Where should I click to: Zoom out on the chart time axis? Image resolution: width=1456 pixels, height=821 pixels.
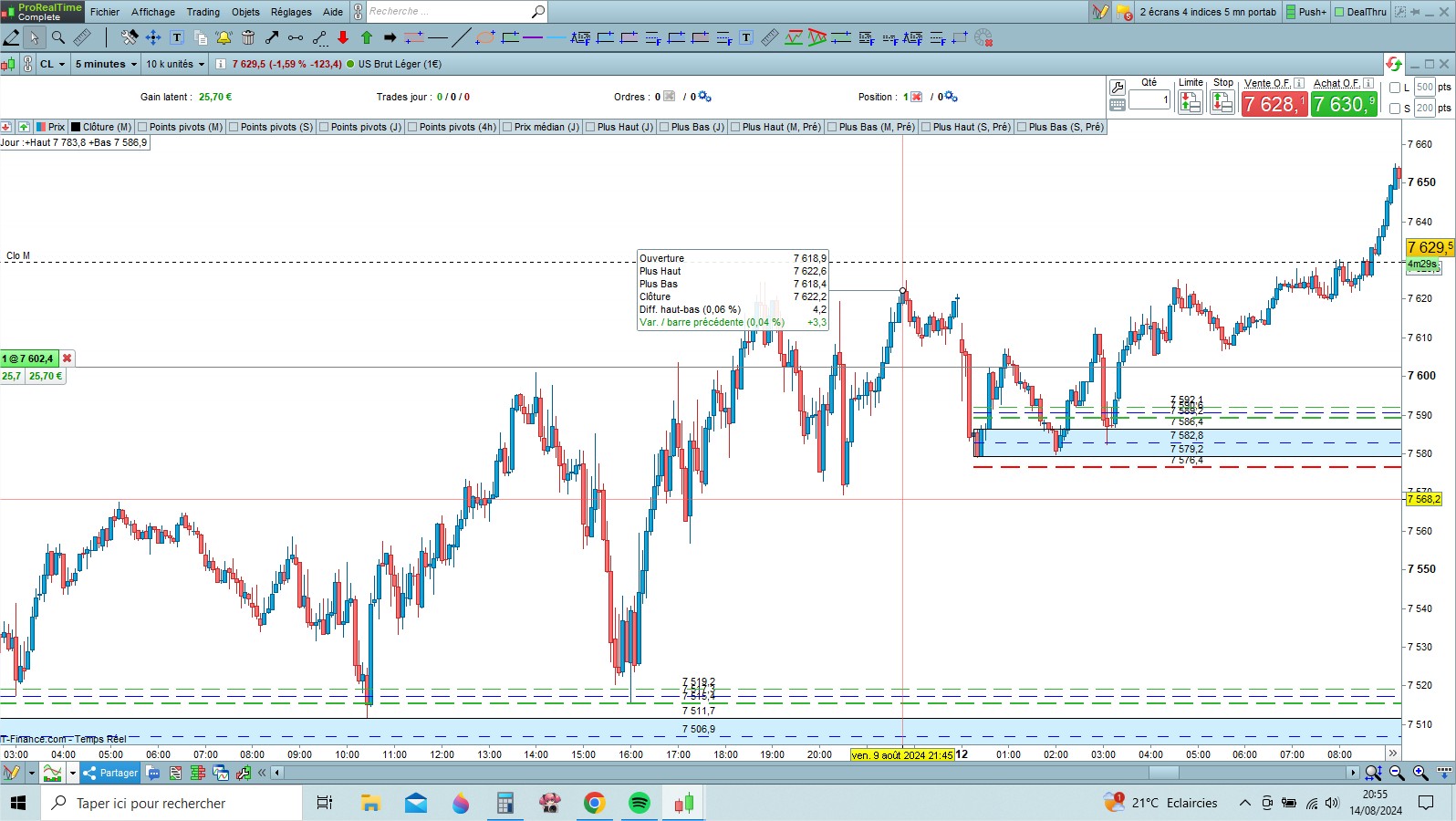(1397, 773)
